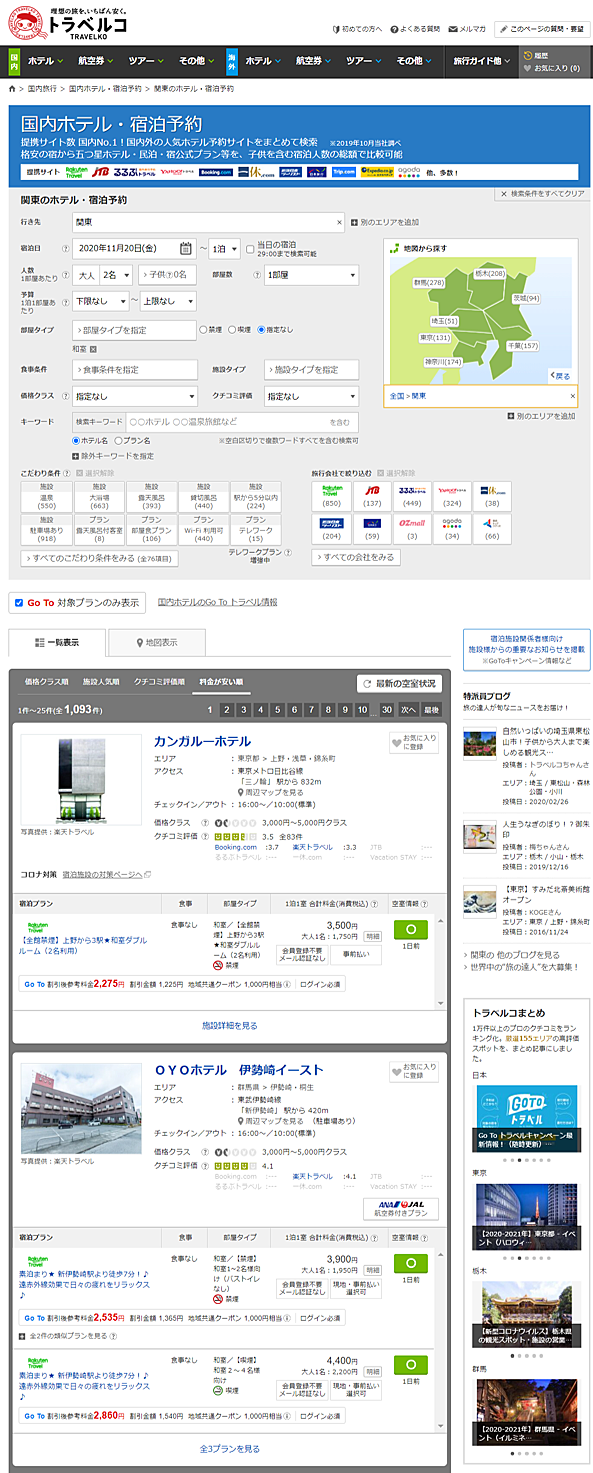Click green availability circle for 4,400円 plan
This screenshot has height=1473, width=593.
[410, 1364]
